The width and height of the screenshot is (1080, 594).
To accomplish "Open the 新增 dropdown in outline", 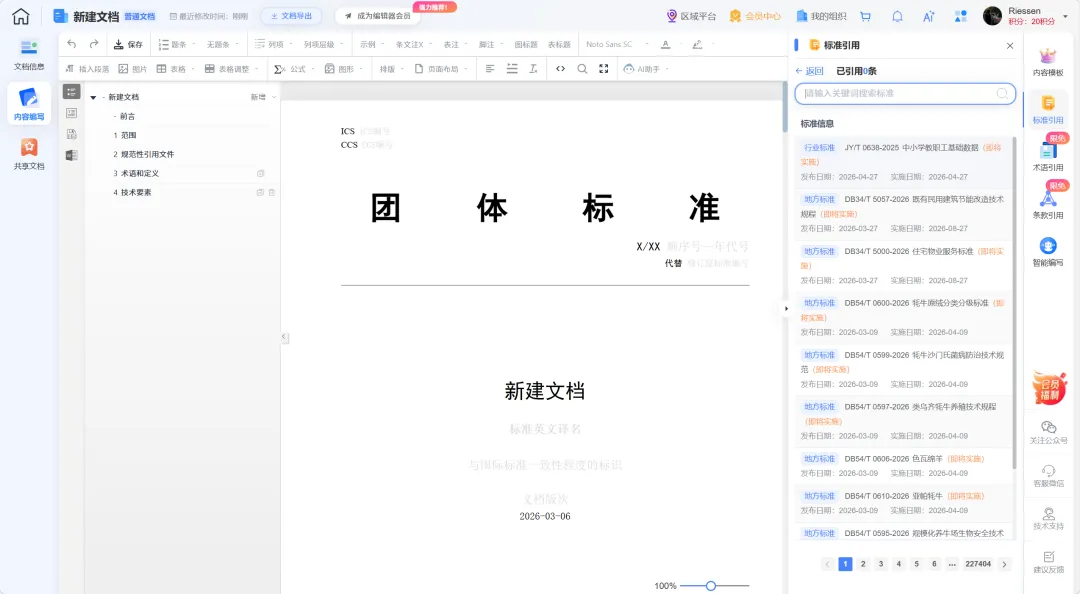I will point(263,97).
